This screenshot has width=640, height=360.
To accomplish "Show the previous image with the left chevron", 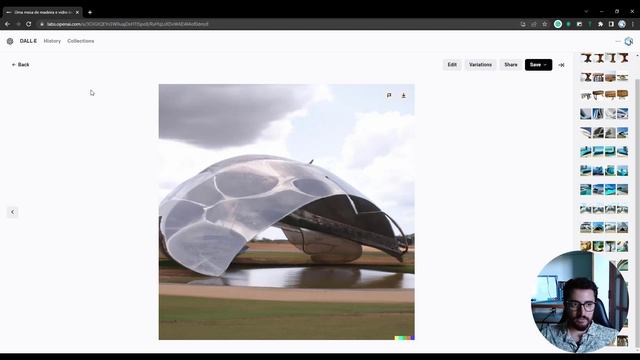I will tap(13, 212).
